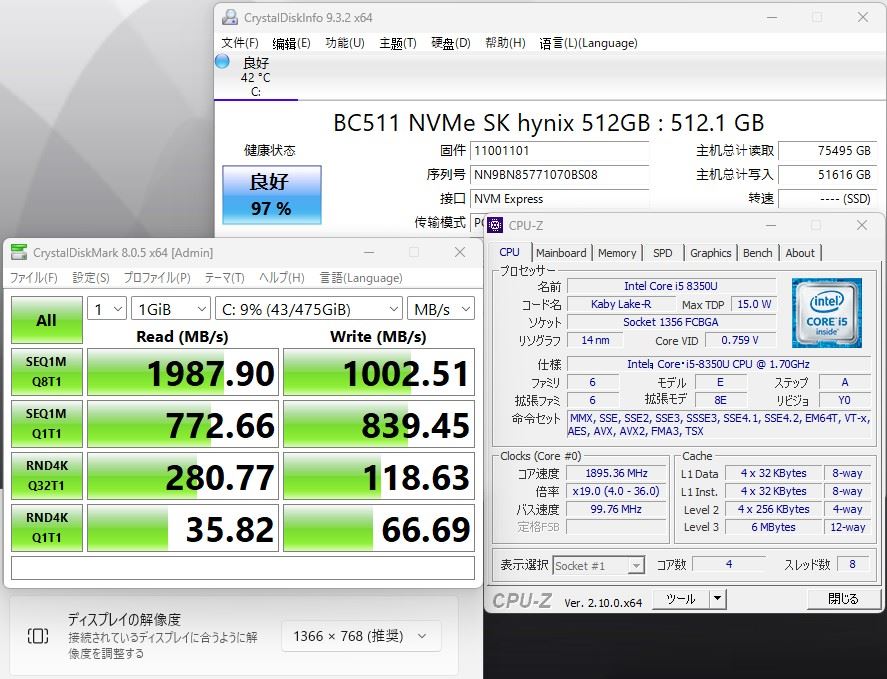This screenshot has width=887, height=679.
Task: Run the RND4K Q32T1 benchmark test
Action: tap(46, 476)
